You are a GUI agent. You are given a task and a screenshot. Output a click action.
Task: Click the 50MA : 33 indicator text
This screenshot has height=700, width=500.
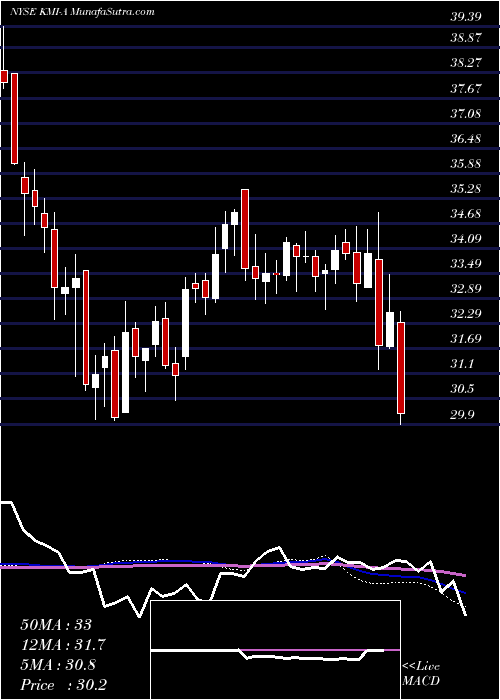click(56, 625)
